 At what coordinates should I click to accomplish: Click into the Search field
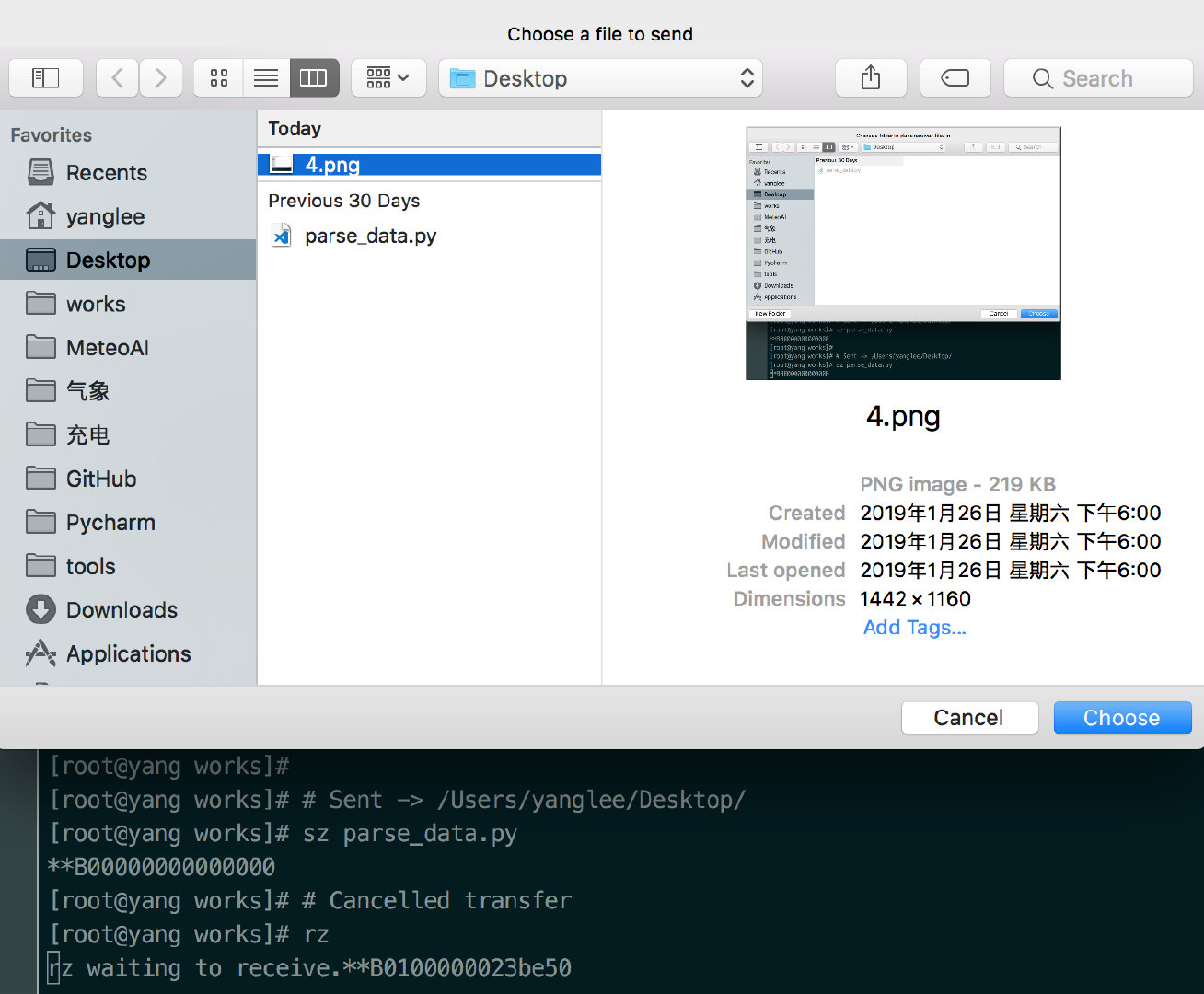(1097, 78)
